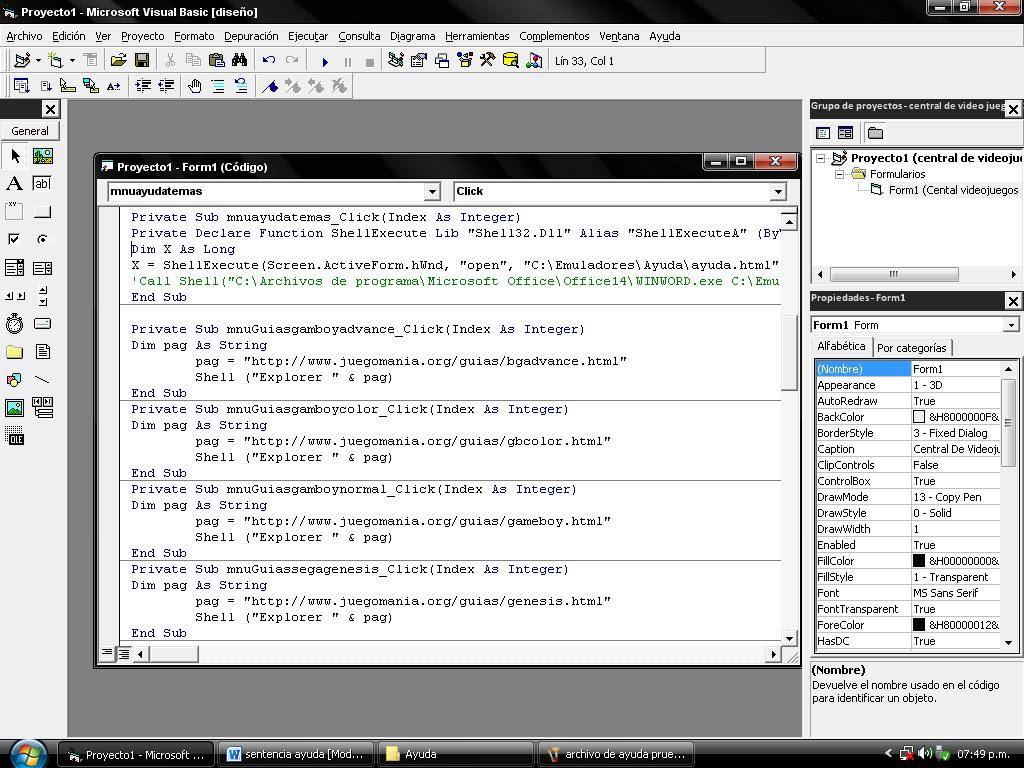Click the FillColor color swatch
Image resolution: width=1024 pixels, height=768 pixels.
pos(919,561)
